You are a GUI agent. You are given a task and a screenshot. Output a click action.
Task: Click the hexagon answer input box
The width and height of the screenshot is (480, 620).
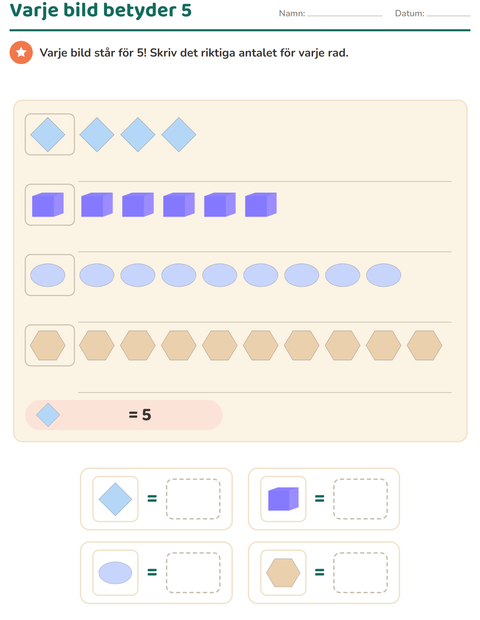point(361,573)
